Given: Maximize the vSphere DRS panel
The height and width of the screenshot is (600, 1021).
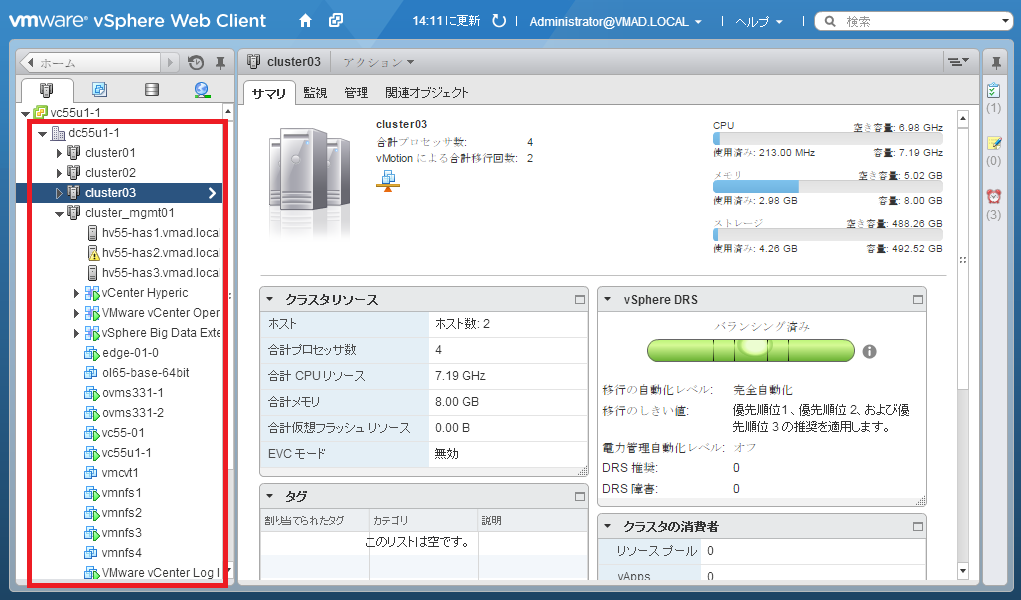Looking at the screenshot, I should [917, 300].
